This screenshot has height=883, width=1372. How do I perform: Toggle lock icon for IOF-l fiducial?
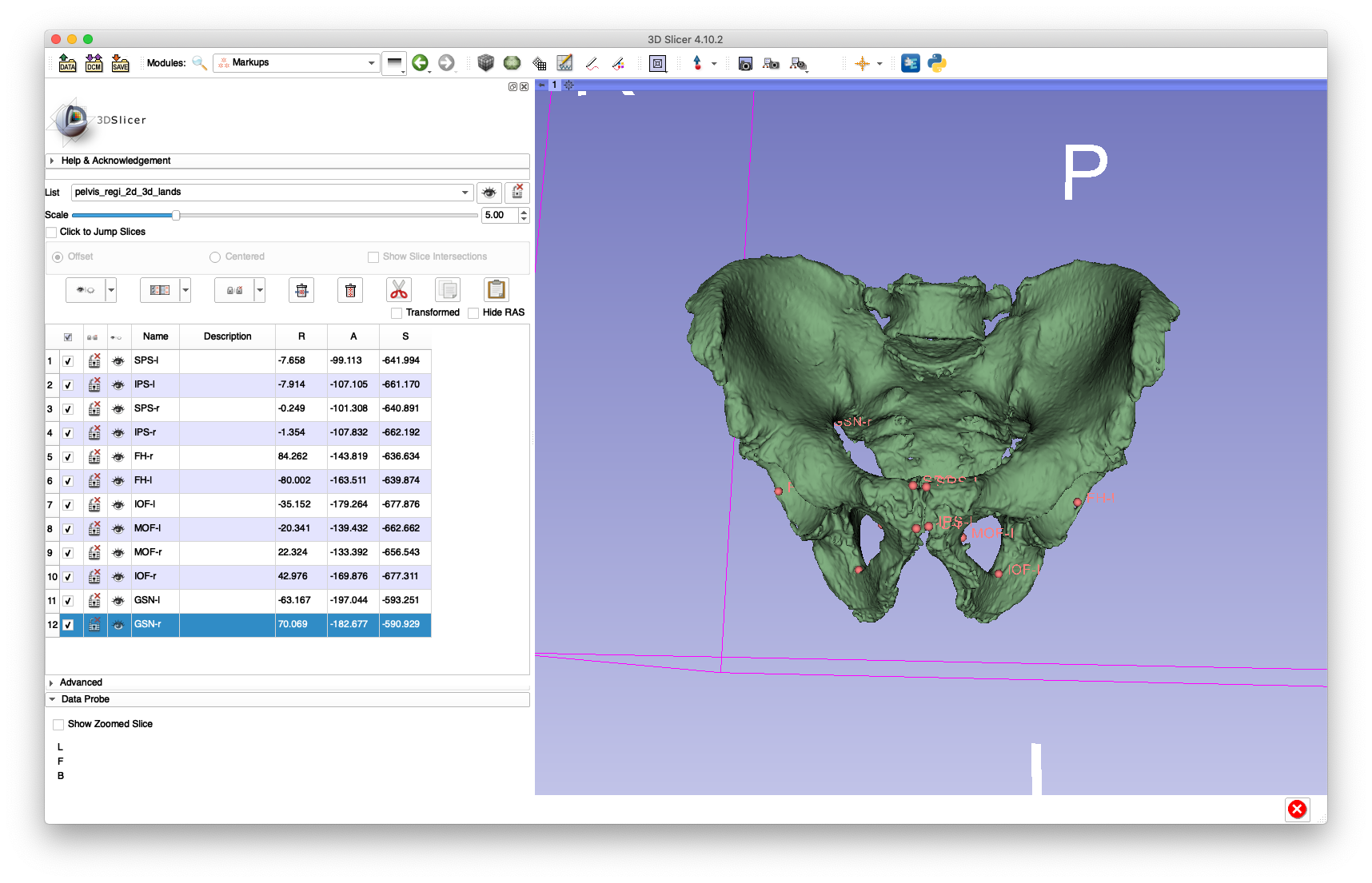coord(94,505)
